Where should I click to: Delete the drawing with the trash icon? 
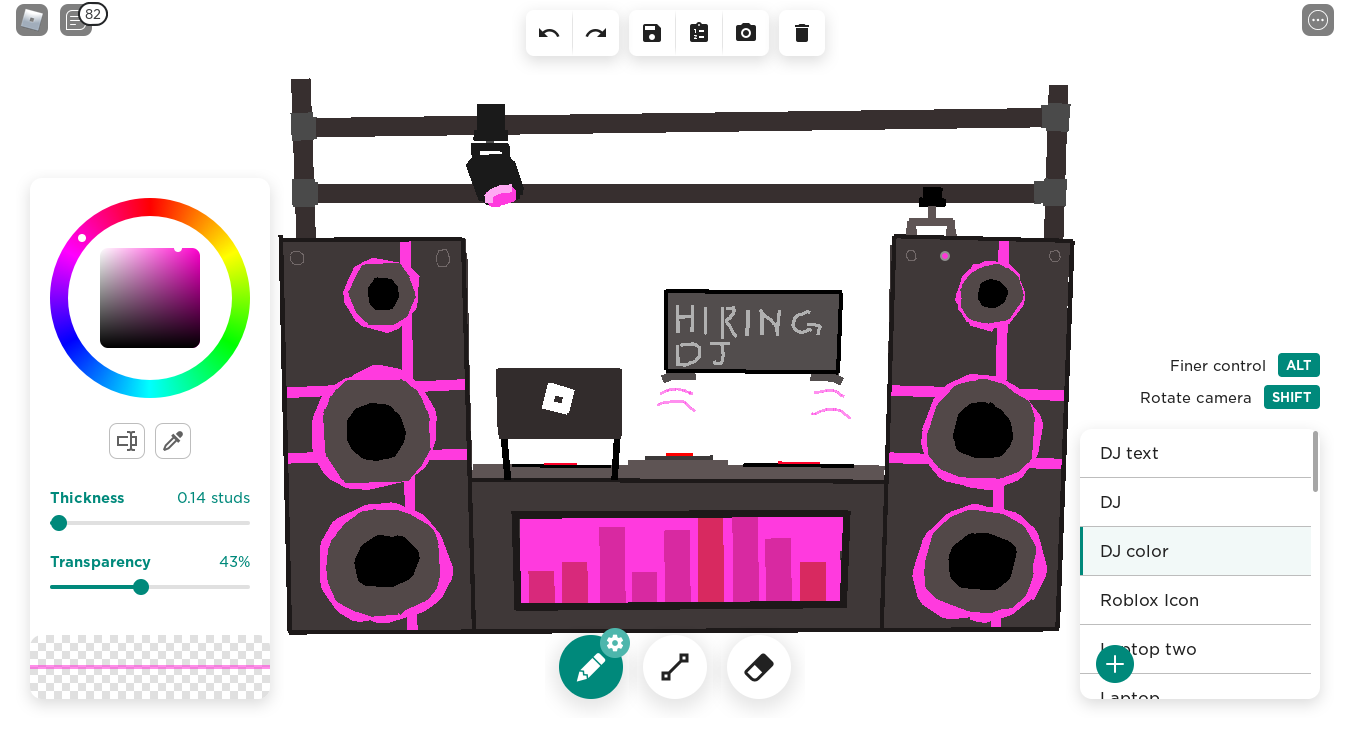(802, 33)
